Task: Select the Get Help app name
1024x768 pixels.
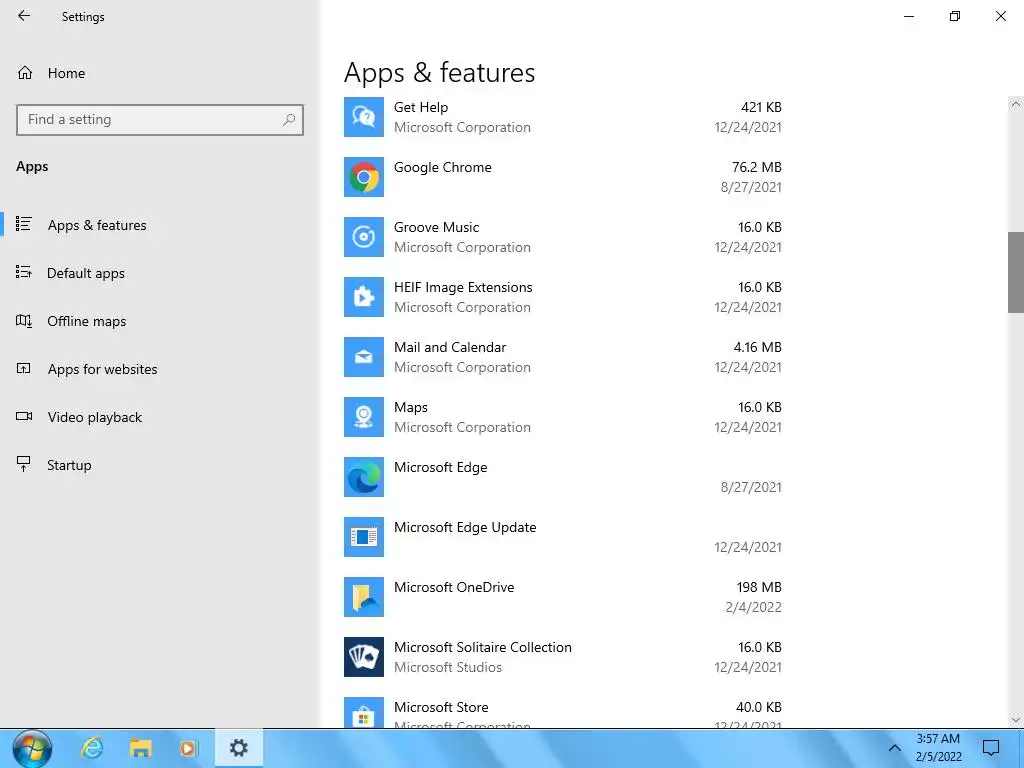Action: (x=421, y=107)
